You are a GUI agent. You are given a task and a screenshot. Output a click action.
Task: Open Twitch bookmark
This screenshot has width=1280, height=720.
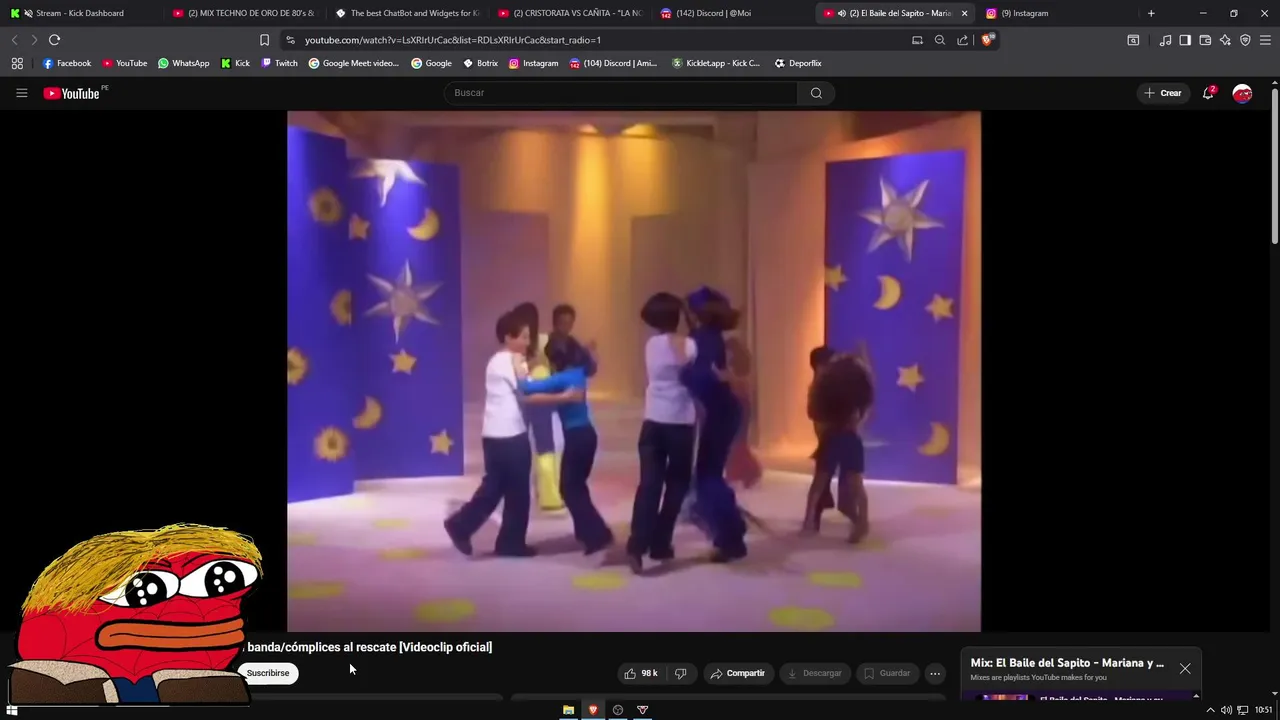pyautogui.click(x=279, y=63)
